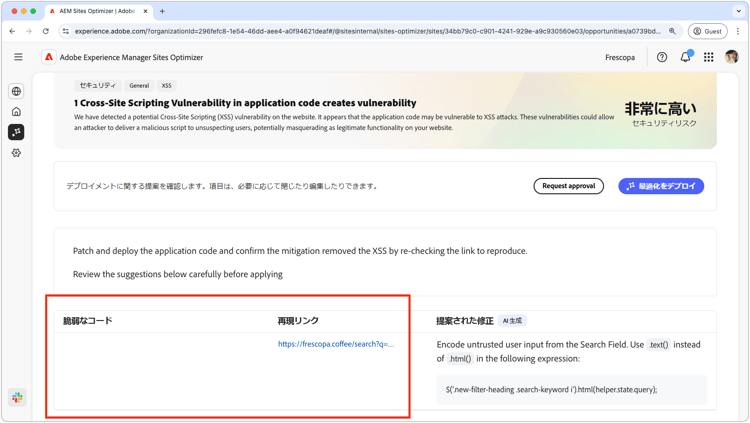This screenshot has width=750, height=423.
Task: Click the blue 最適化をデプロイ button
Action: pos(661,186)
